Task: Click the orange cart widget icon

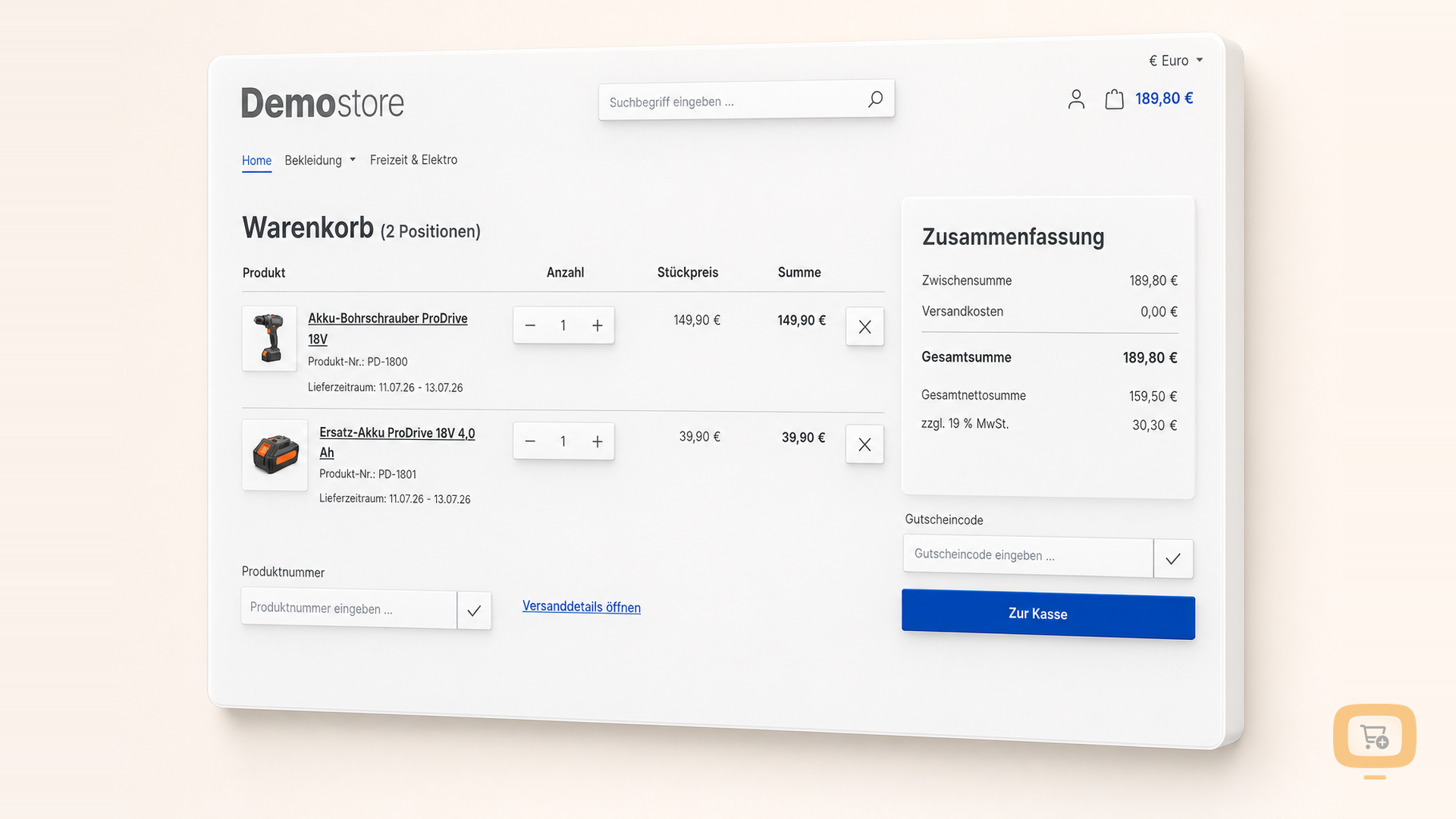Action: click(x=1375, y=736)
